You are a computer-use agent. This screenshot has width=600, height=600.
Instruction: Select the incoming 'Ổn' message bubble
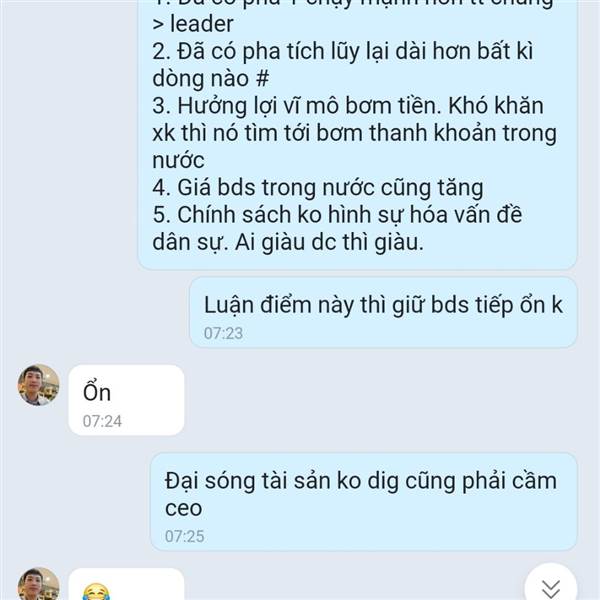(x=126, y=400)
